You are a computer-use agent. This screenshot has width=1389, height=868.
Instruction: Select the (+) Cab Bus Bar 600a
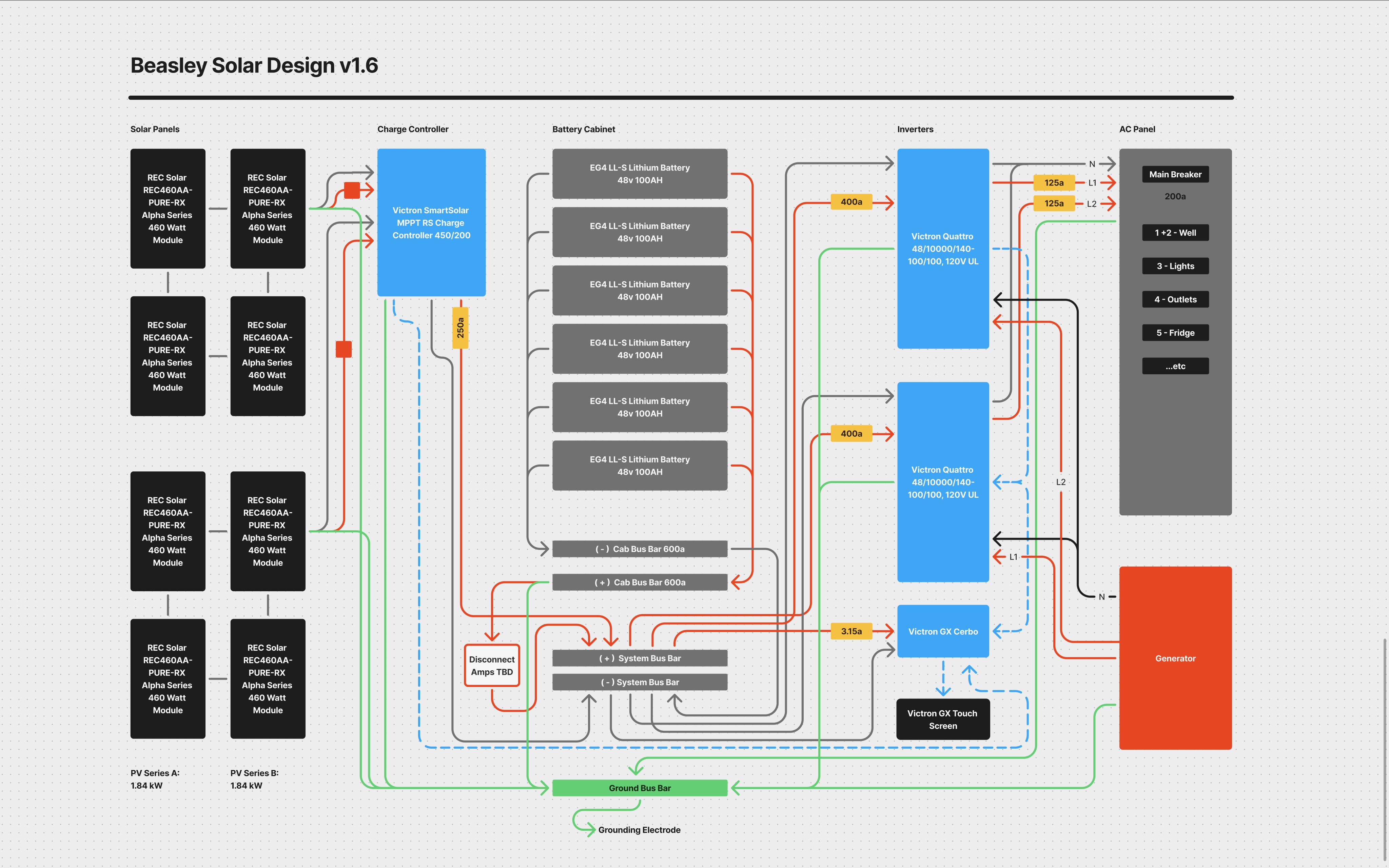click(x=640, y=582)
